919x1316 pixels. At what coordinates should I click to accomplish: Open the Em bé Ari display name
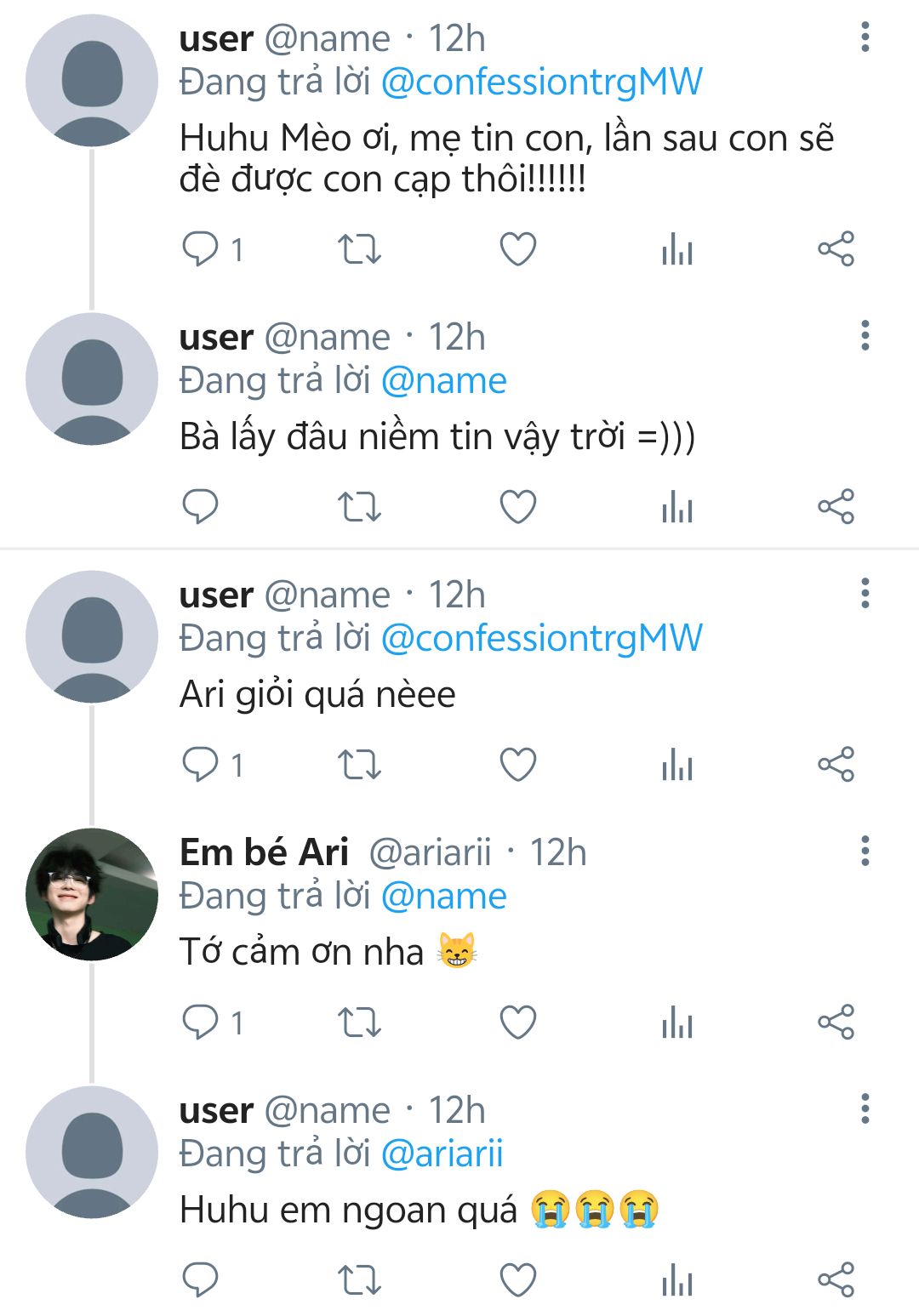click(264, 852)
